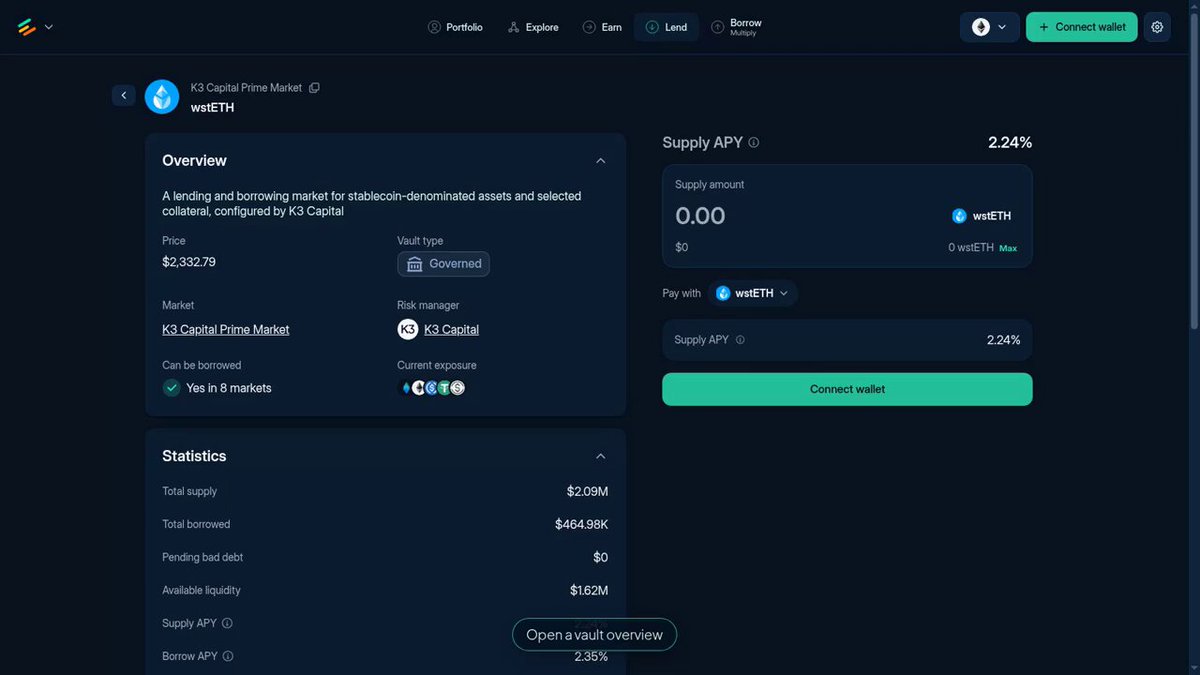Open the Portfolio tab
The image size is (1200, 675).
455,27
